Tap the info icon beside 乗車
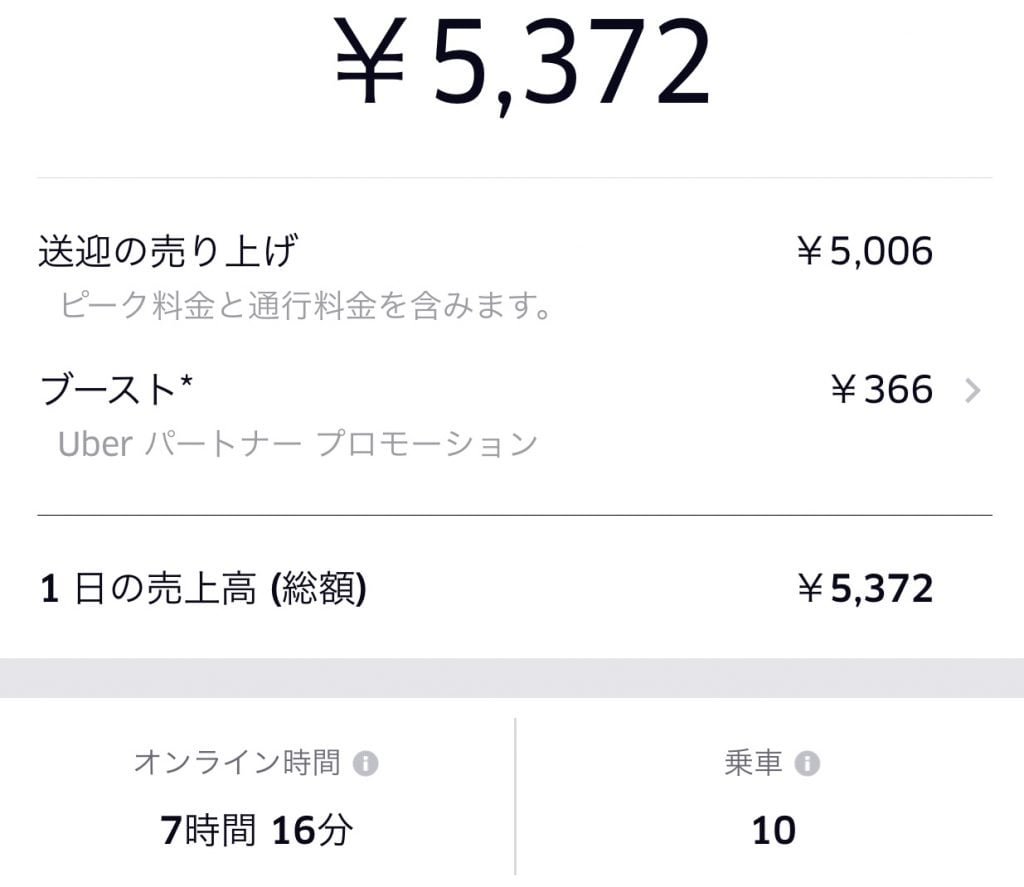The width and height of the screenshot is (1024, 887). pyautogui.click(x=806, y=765)
